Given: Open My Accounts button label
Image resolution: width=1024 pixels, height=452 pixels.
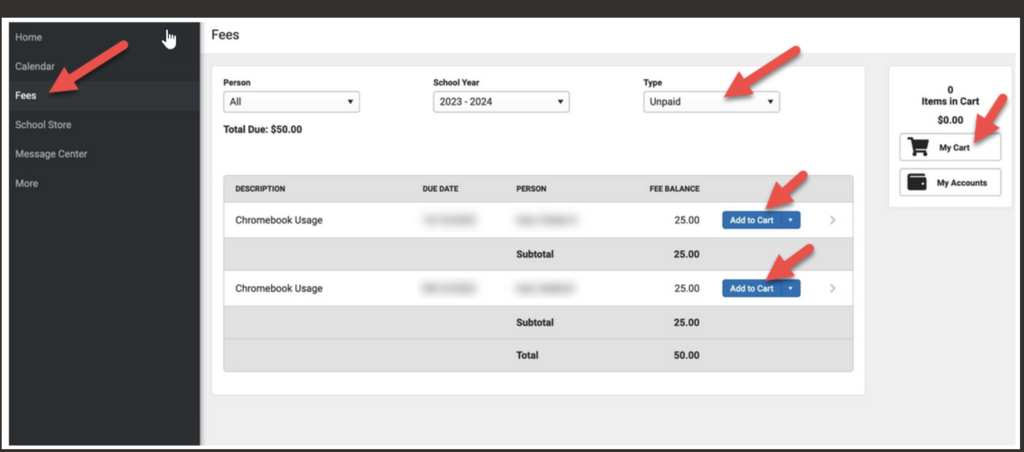Looking at the screenshot, I should [x=961, y=183].
